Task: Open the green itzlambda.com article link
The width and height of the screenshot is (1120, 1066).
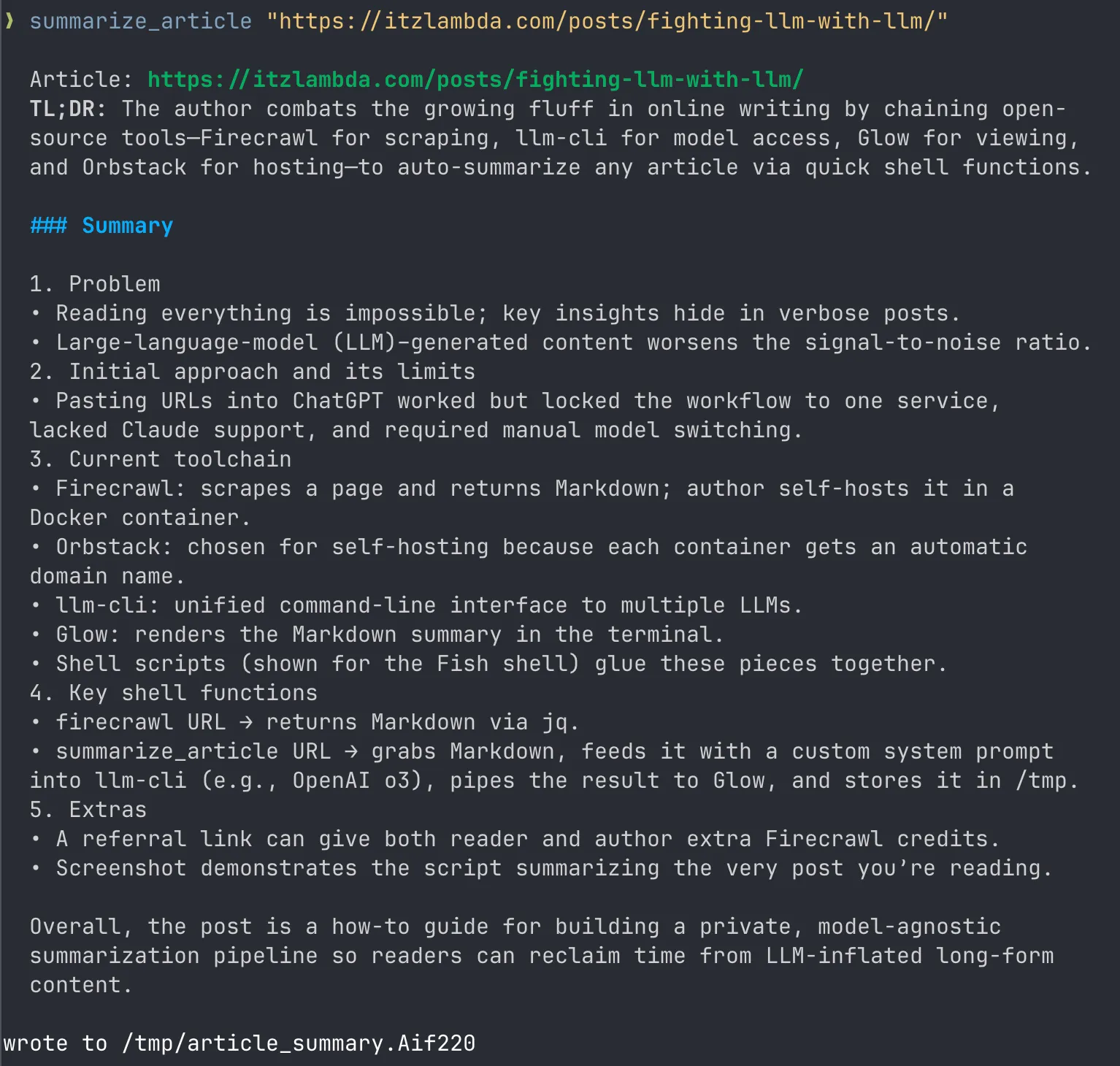Action: pyautogui.click(x=475, y=80)
